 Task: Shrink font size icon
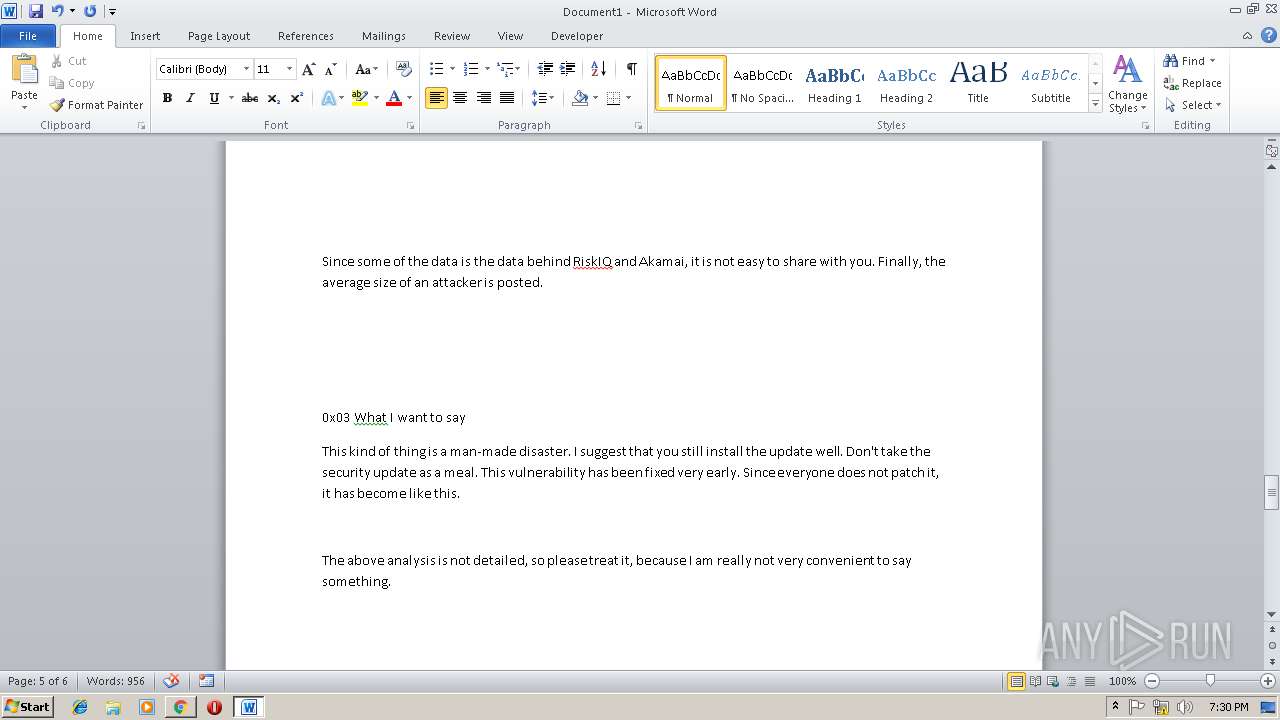[x=330, y=69]
